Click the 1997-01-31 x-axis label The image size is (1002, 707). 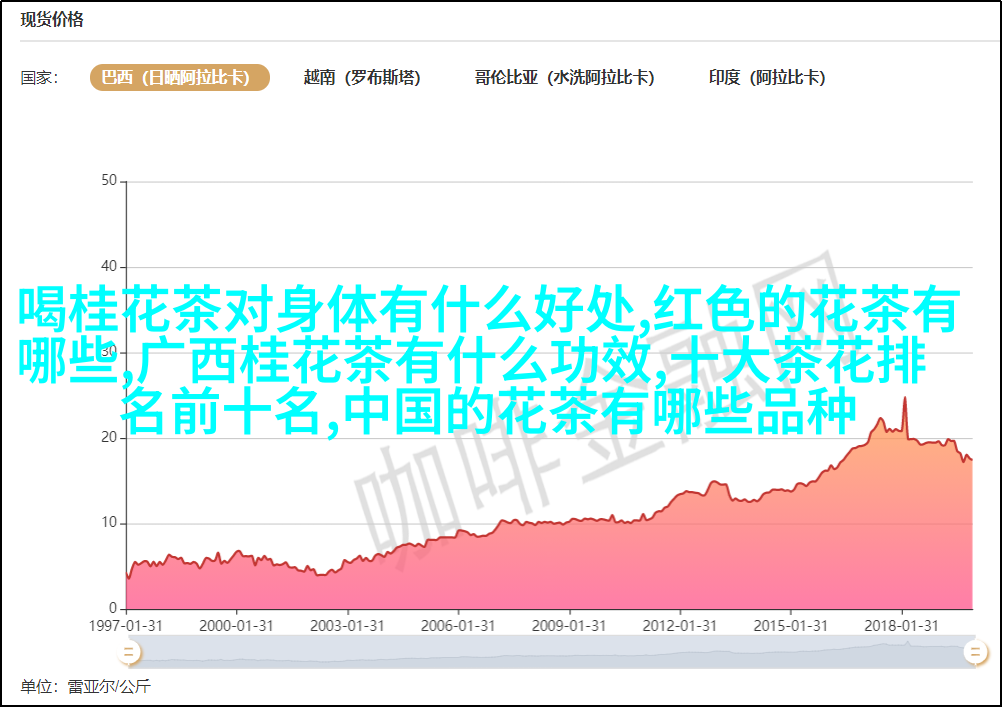(x=127, y=625)
